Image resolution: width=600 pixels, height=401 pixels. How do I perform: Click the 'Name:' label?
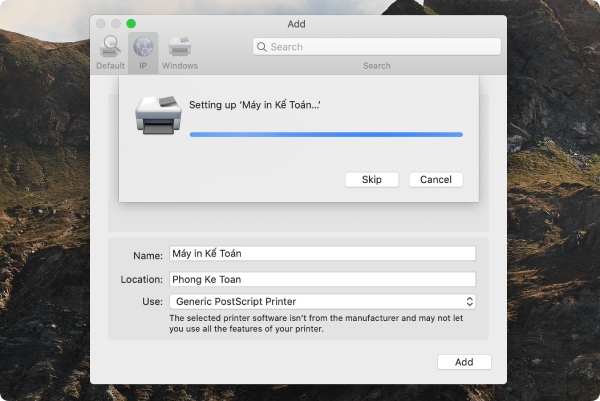(148, 256)
